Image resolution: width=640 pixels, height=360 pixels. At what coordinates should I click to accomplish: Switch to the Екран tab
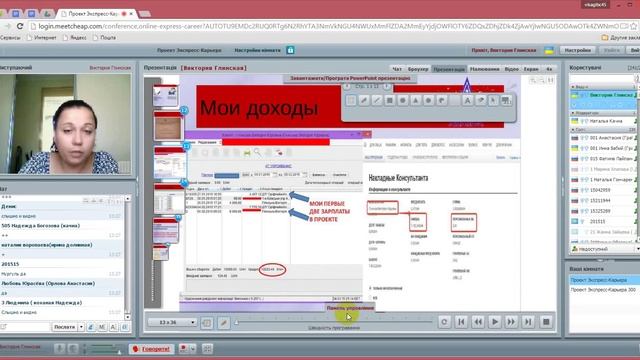[531, 69]
